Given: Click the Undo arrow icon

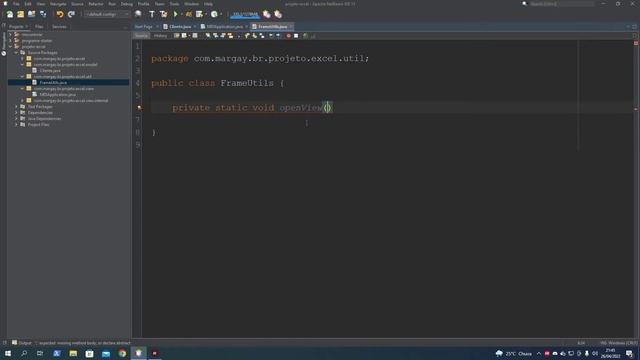Looking at the screenshot, I should pos(60,14).
